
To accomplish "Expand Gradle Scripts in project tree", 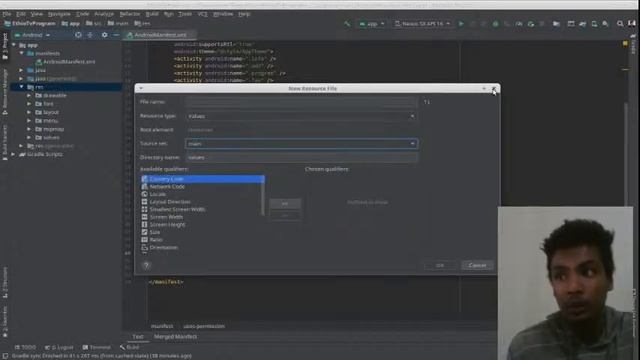I will [x=13, y=154].
